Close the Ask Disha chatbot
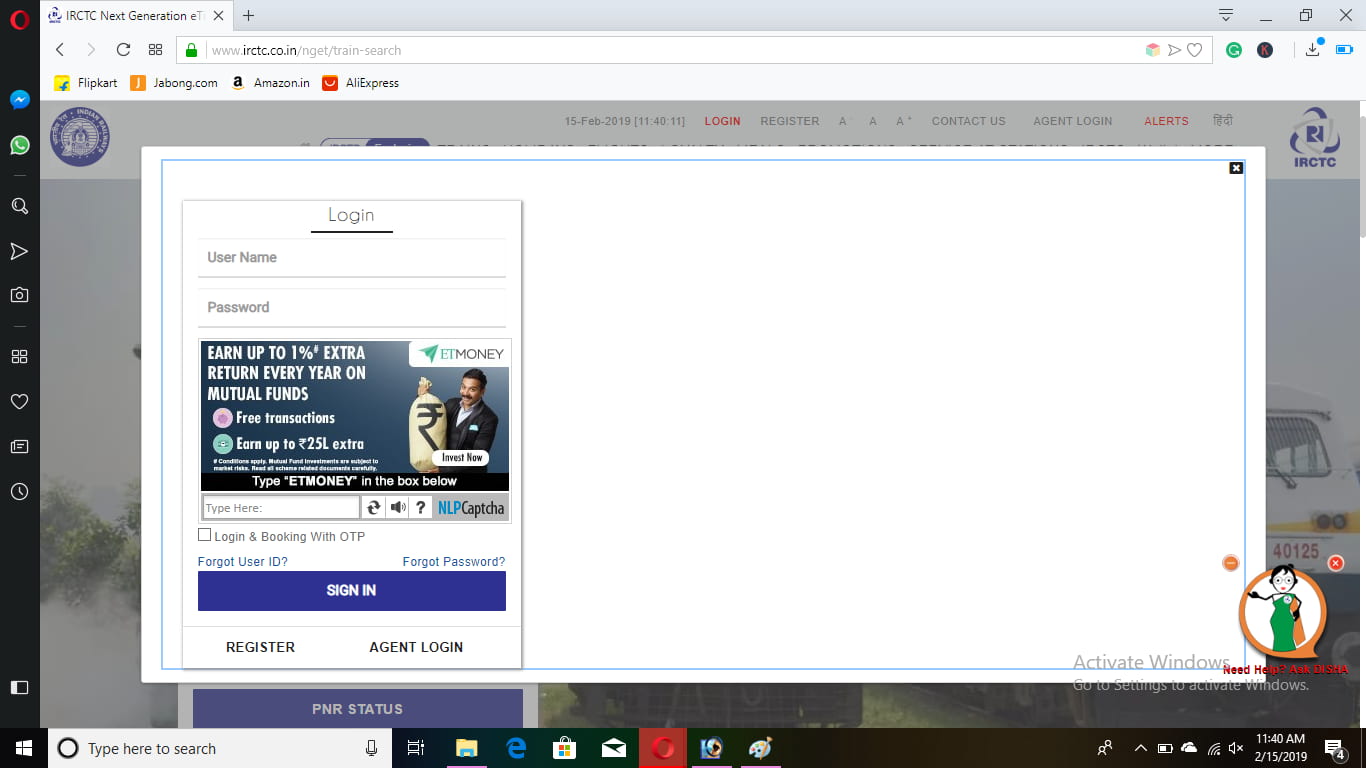Image resolution: width=1366 pixels, height=768 pixels. [1336, 563]
